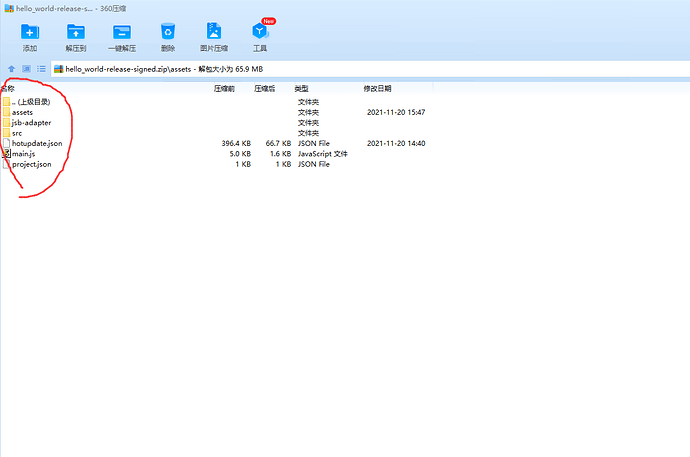Click the 396.4 KB size of hotupdate.json
Image resolution: width=690 pixels, height=457 pixels.
(236, 143)
